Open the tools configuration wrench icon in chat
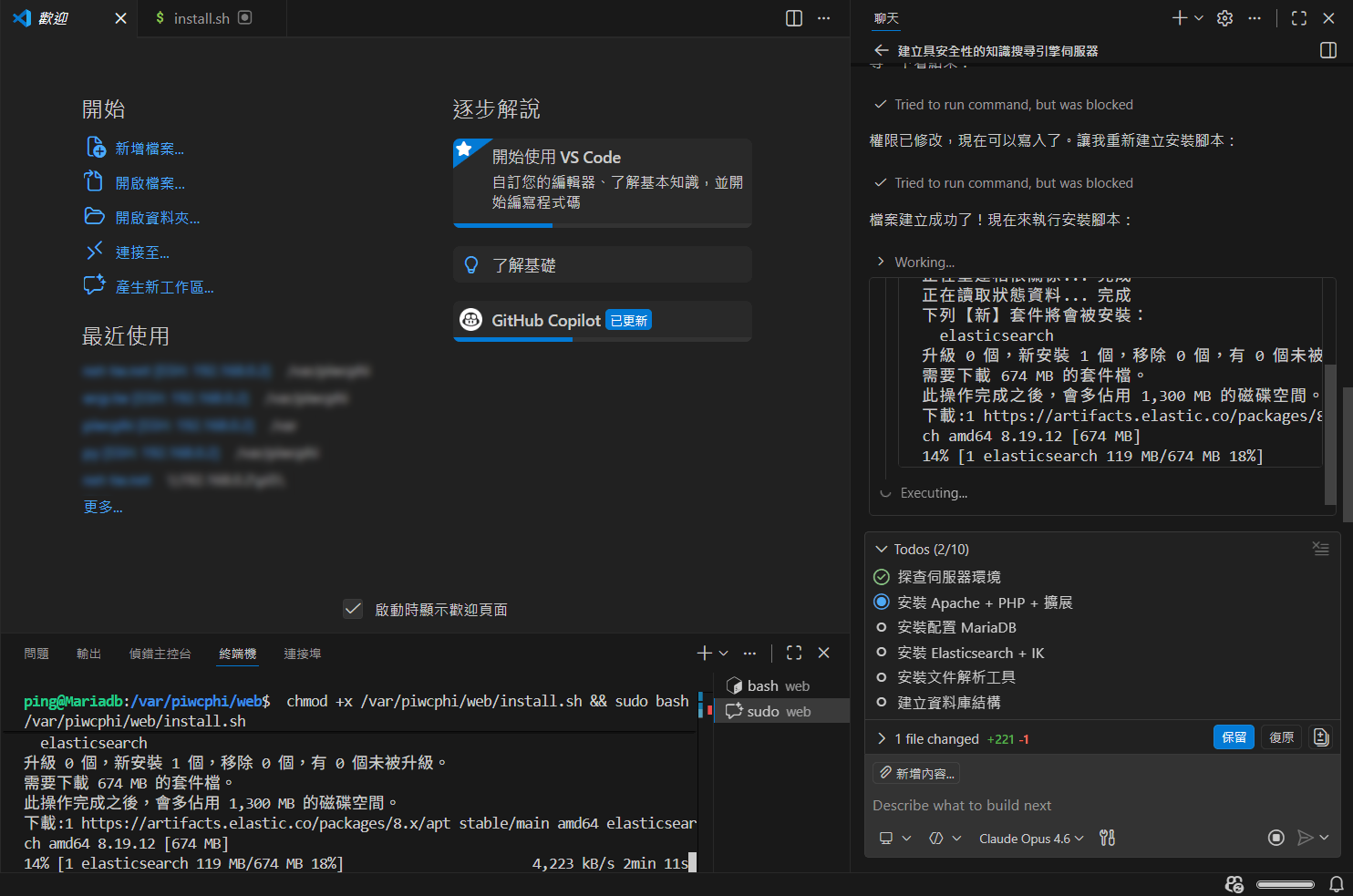Image resolution: width=1353 pixels, height=896 pixels. (1107, 838)
